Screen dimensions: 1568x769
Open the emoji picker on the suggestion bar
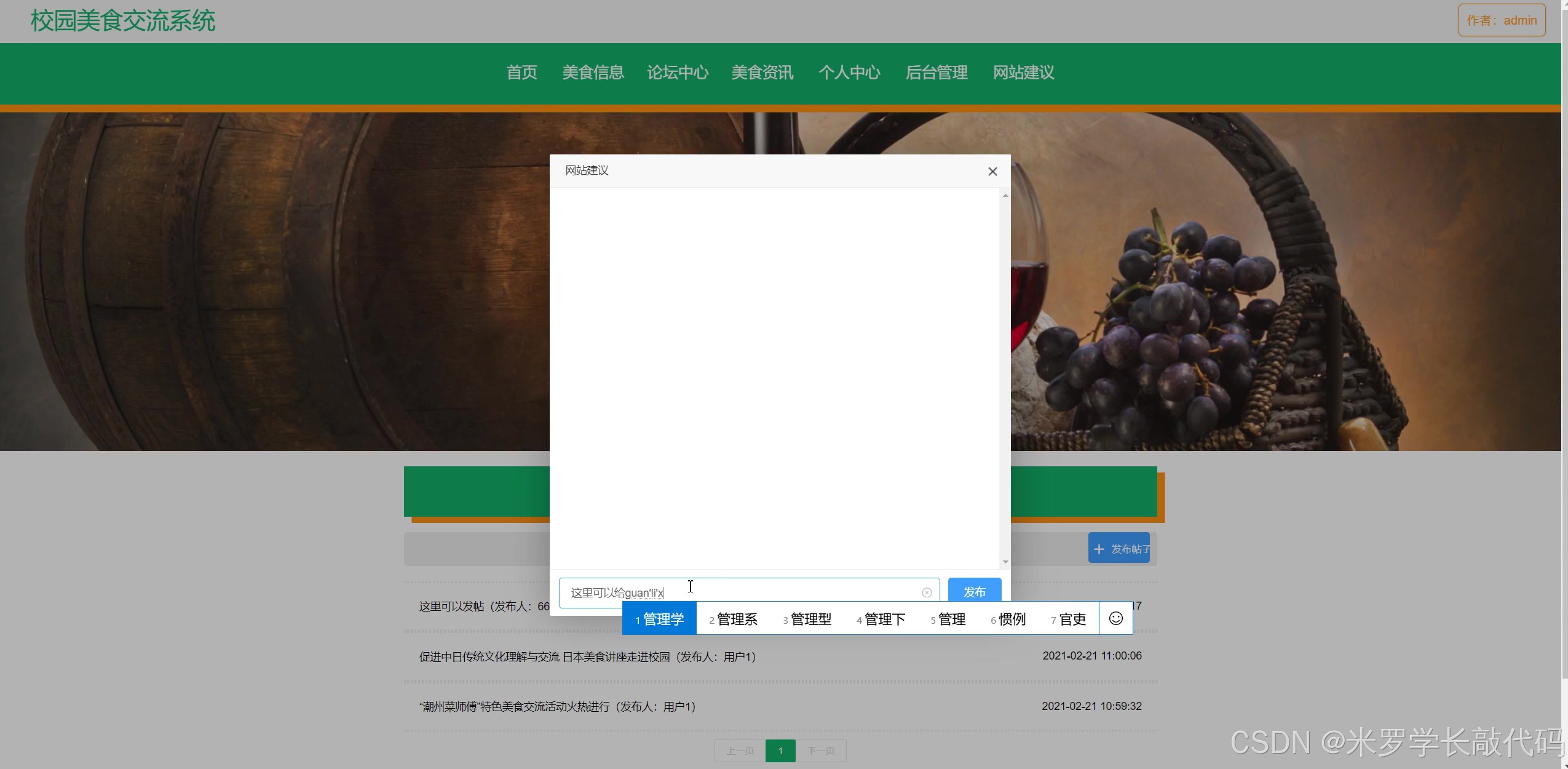coord(1115,618)
